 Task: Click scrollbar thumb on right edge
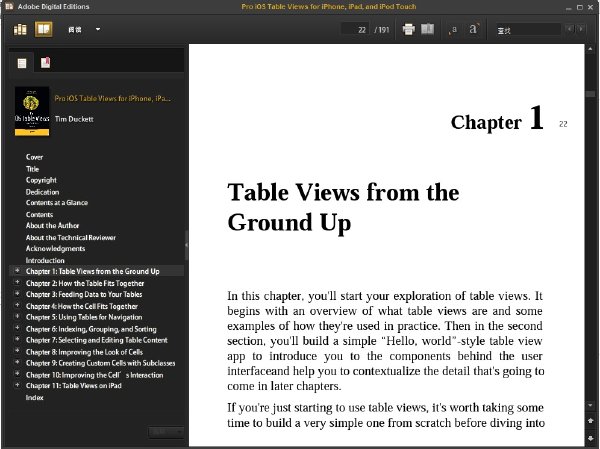(x=590, y=94)
